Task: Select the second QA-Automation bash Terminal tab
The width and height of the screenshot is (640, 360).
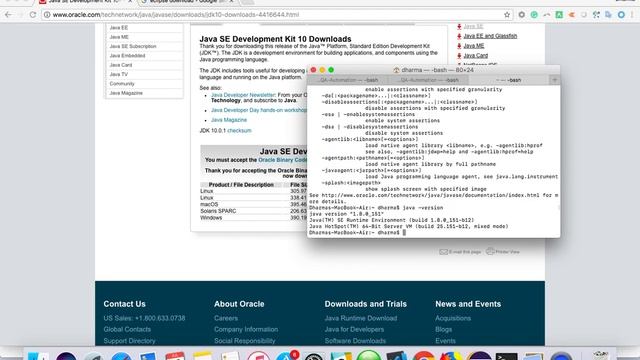Action: (428, 80)
